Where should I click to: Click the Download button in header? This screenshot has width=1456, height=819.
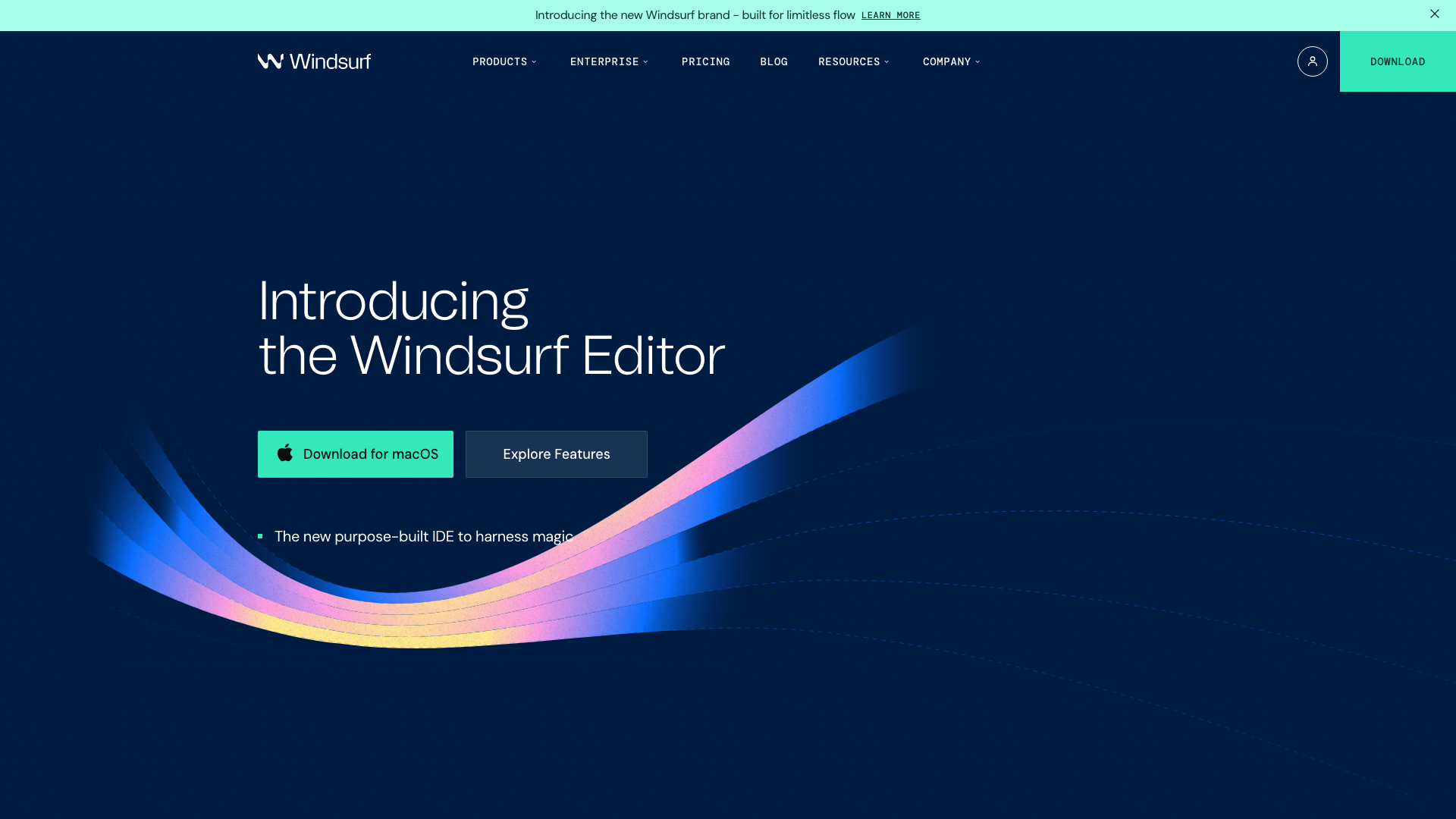1398,61
